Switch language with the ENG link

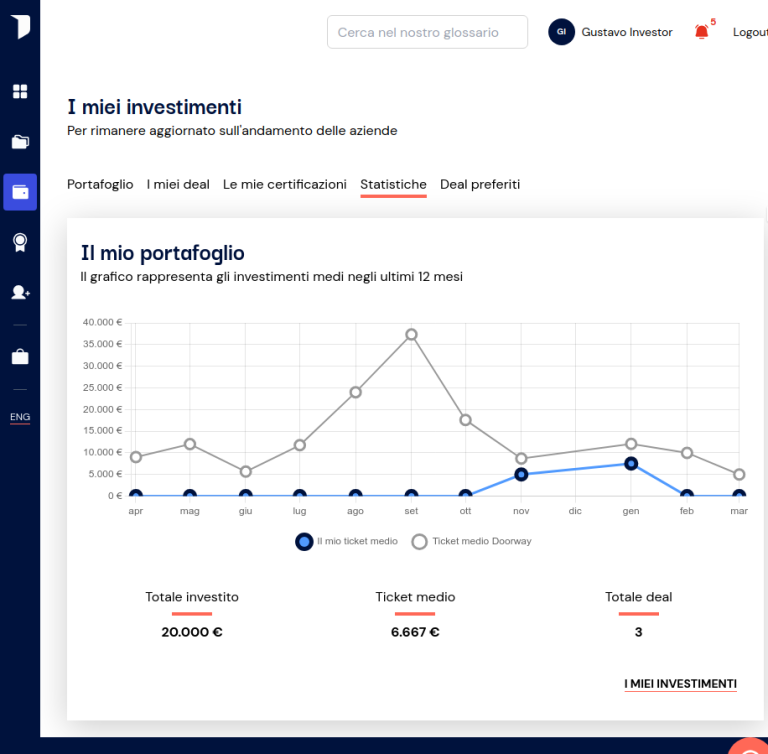[20, 417]
